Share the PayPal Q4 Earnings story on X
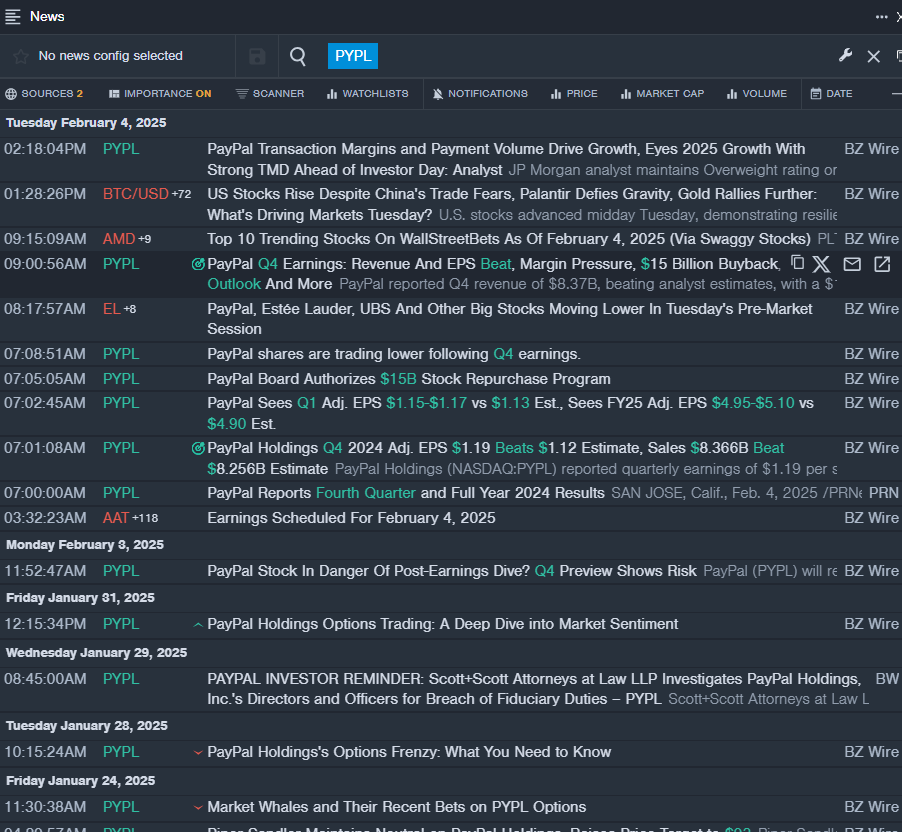 821,264
